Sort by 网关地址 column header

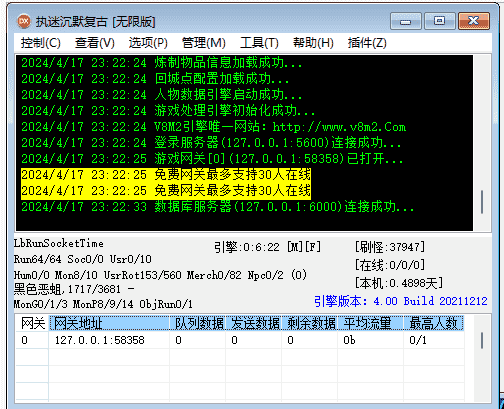pos(110,323)
